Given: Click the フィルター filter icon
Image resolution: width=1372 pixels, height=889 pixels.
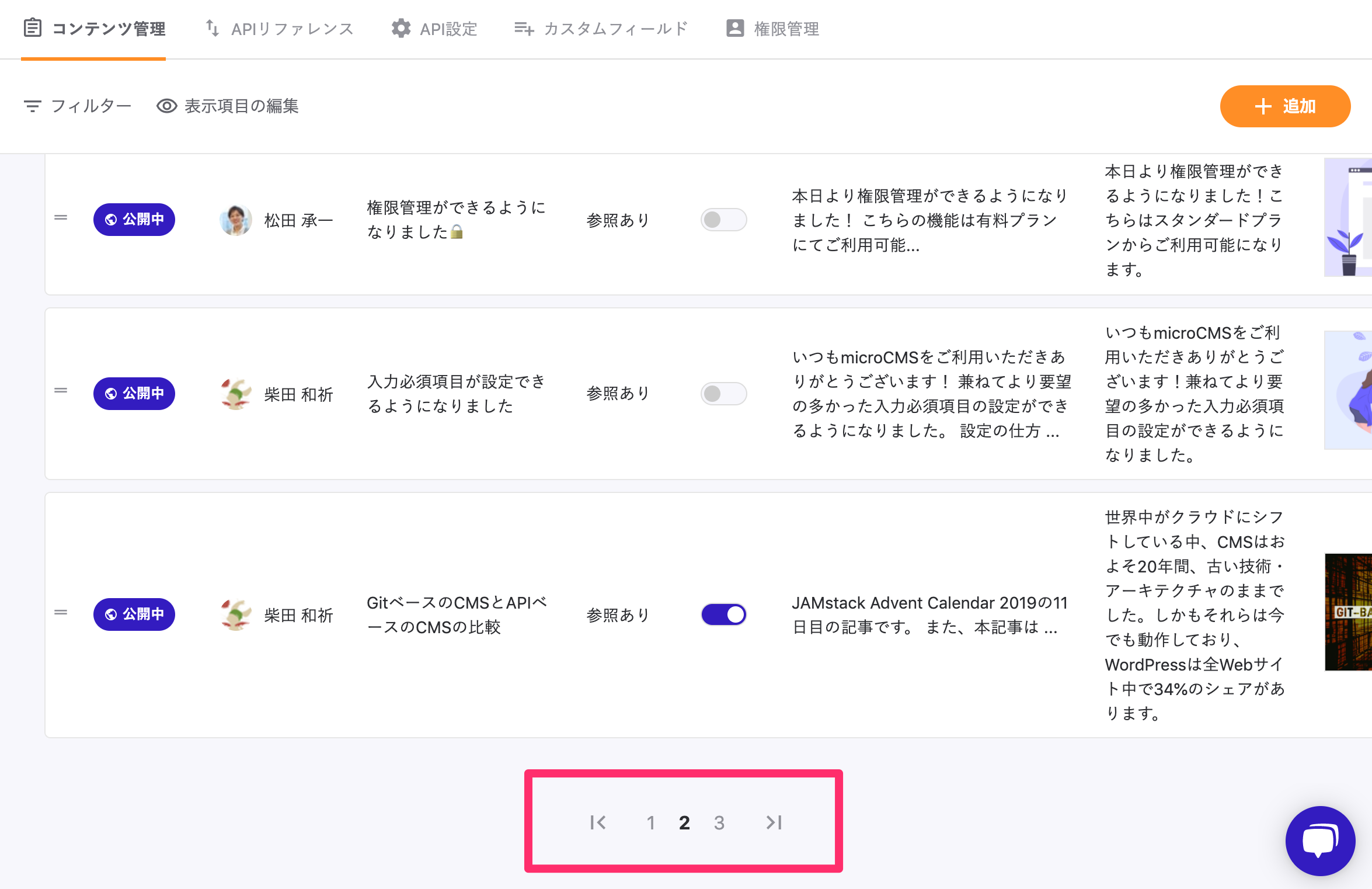Looking at the screenshot, I should 33,106.
